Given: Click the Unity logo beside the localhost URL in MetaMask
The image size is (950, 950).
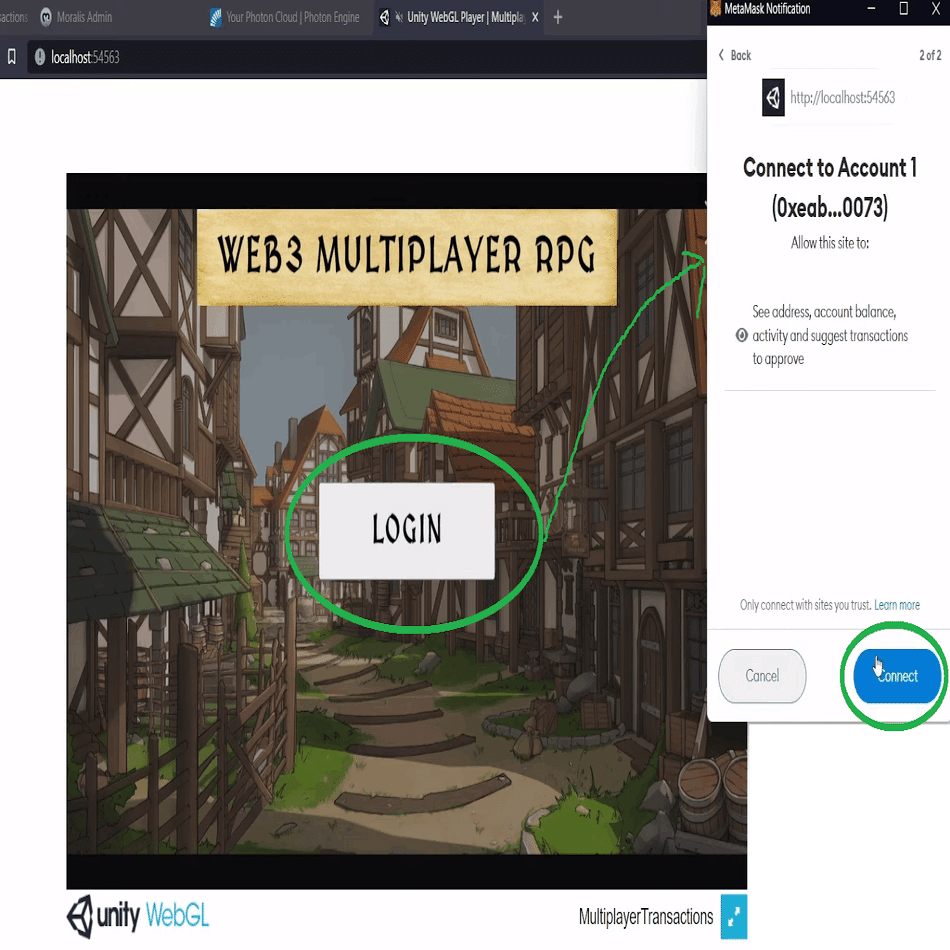Looking at the screenshot, I should click(x=772, y=97).
